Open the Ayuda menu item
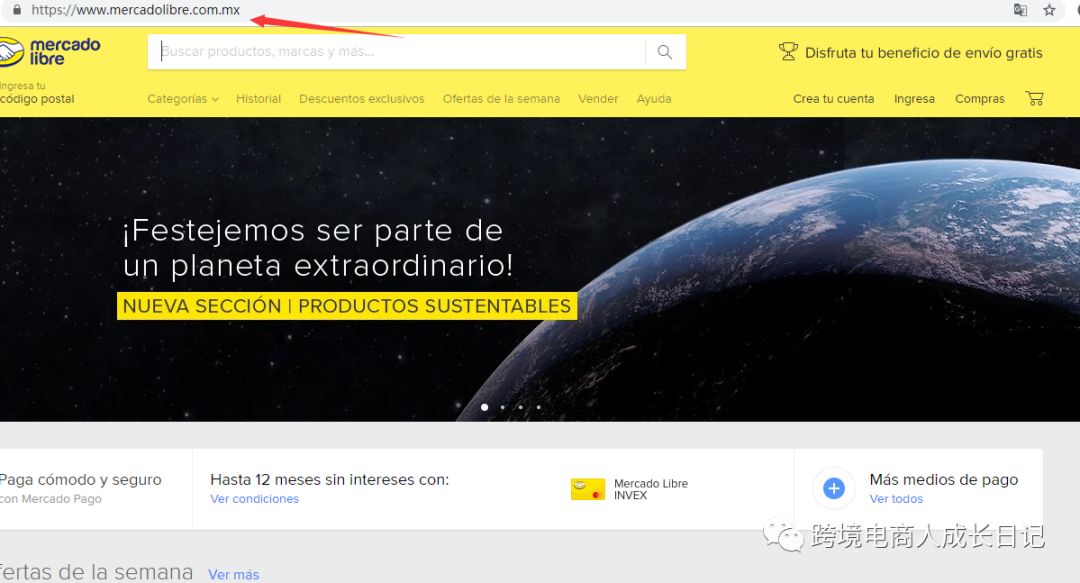The width and height of the screenshot is (1080, 583). [x=654, y=99]
